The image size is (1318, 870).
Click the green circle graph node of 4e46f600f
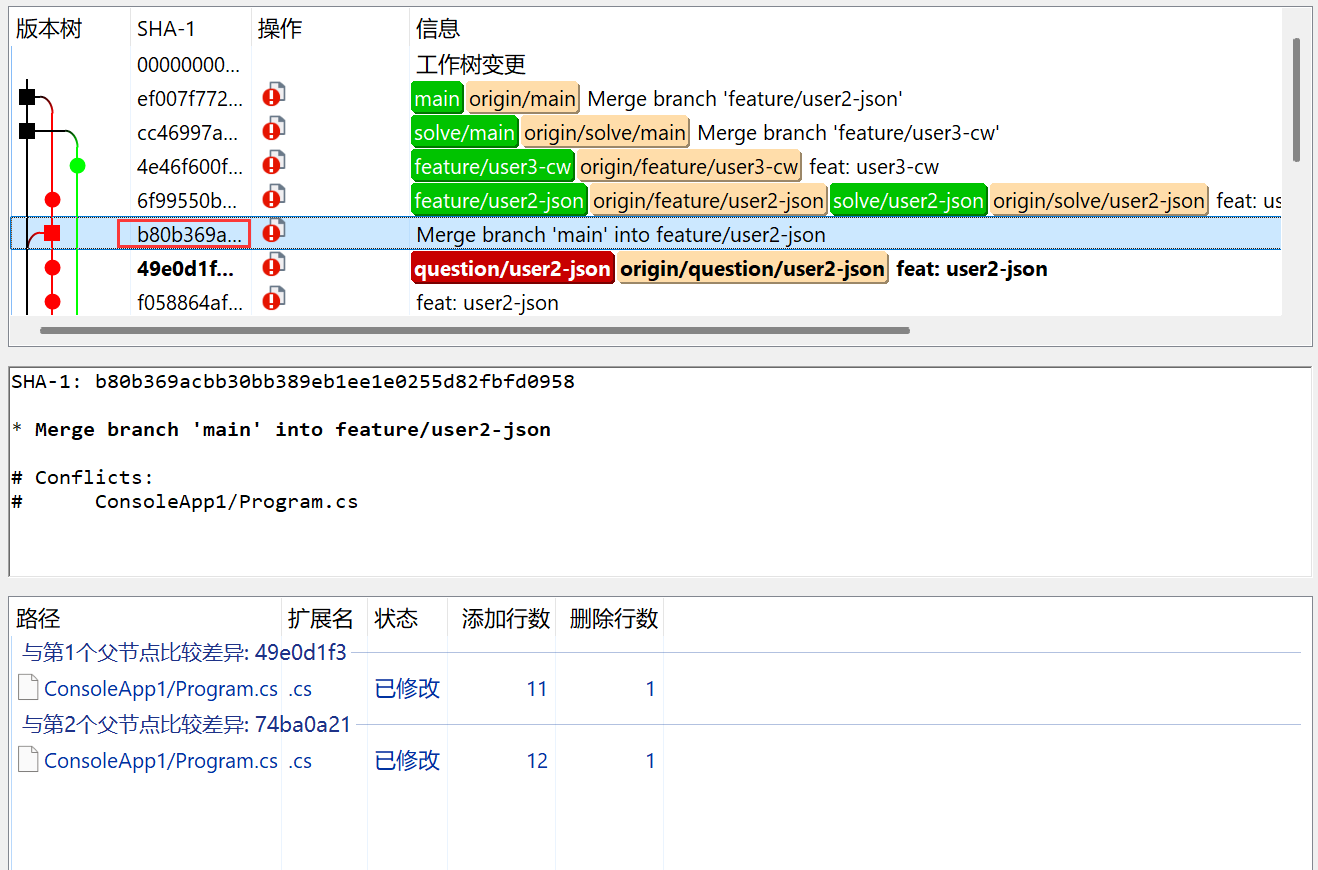(x=77, y=165)
